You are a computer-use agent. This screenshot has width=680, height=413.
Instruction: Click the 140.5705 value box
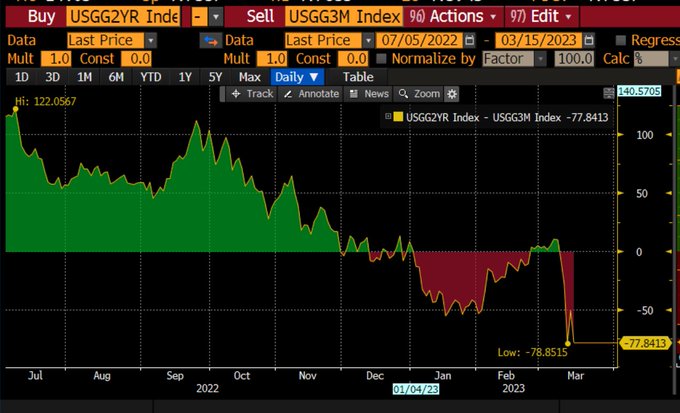[639, 92]
